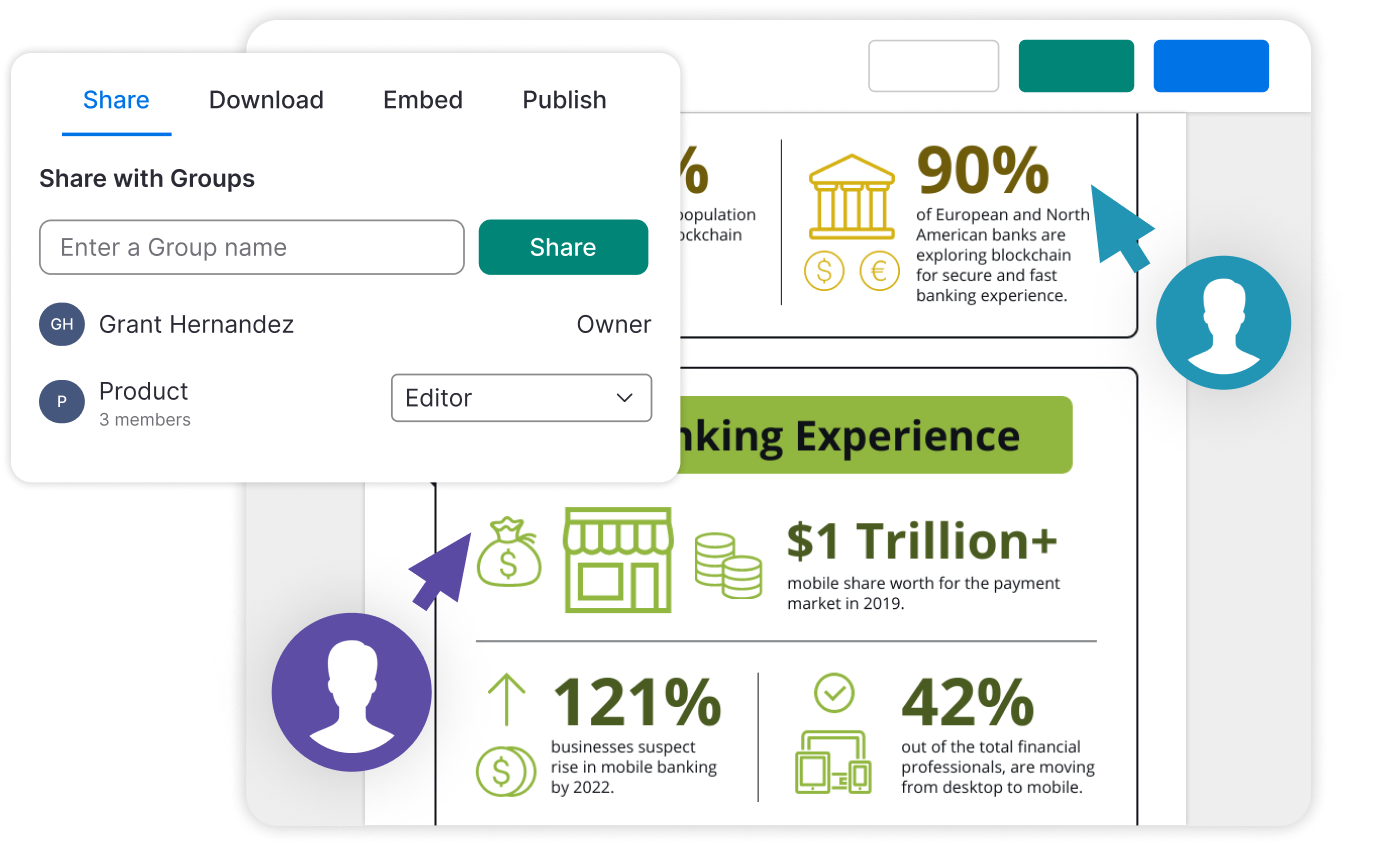Click the Embed tab link
1374x847 pixels.
pos(423,100)
